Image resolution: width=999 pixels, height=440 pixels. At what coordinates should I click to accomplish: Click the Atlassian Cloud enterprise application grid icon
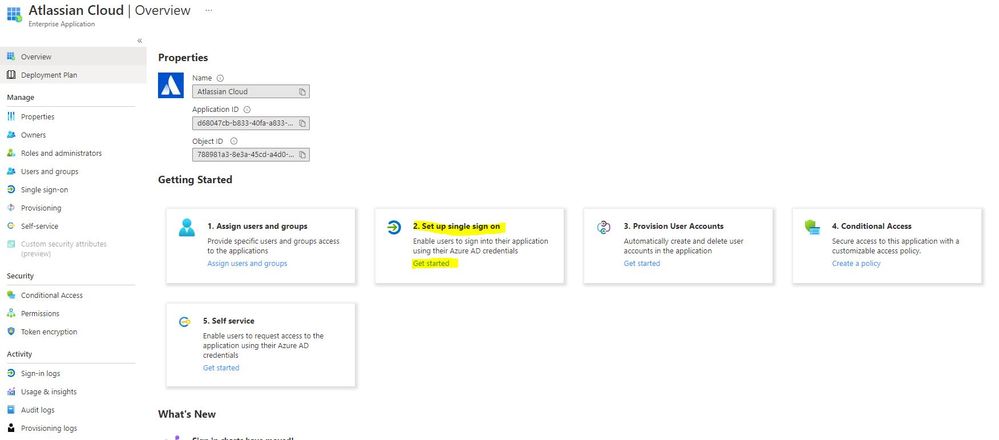point(14,14)
